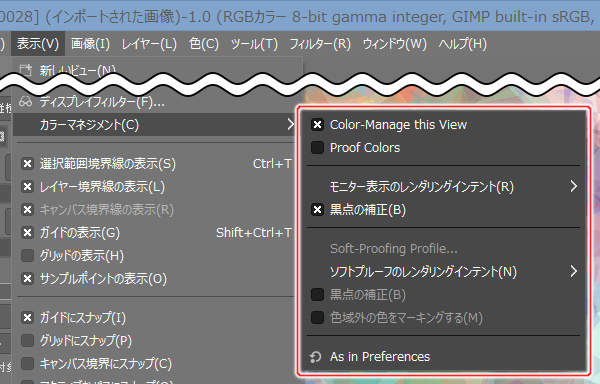Open the ウィンドウ(W) menu

[395, 44]
